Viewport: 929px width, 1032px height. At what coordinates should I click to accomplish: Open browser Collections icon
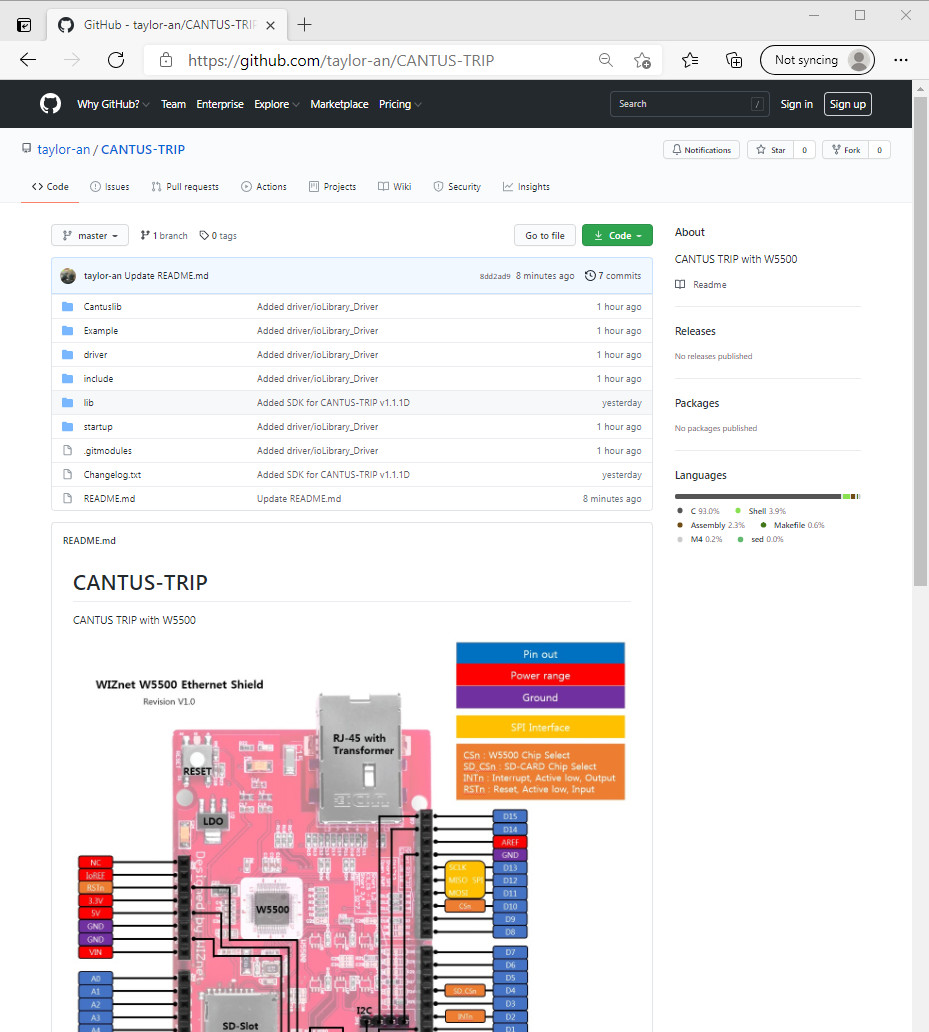[x=734, y=61]
